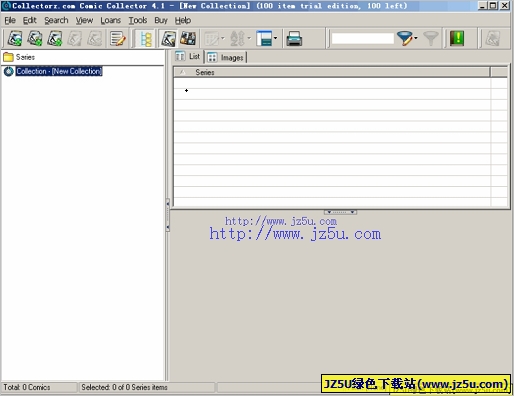Image resolution: width=514 pixels, height=396 pixels.
Task: Switch to the cover thumbnails view icon
Action: pos(188,39)
